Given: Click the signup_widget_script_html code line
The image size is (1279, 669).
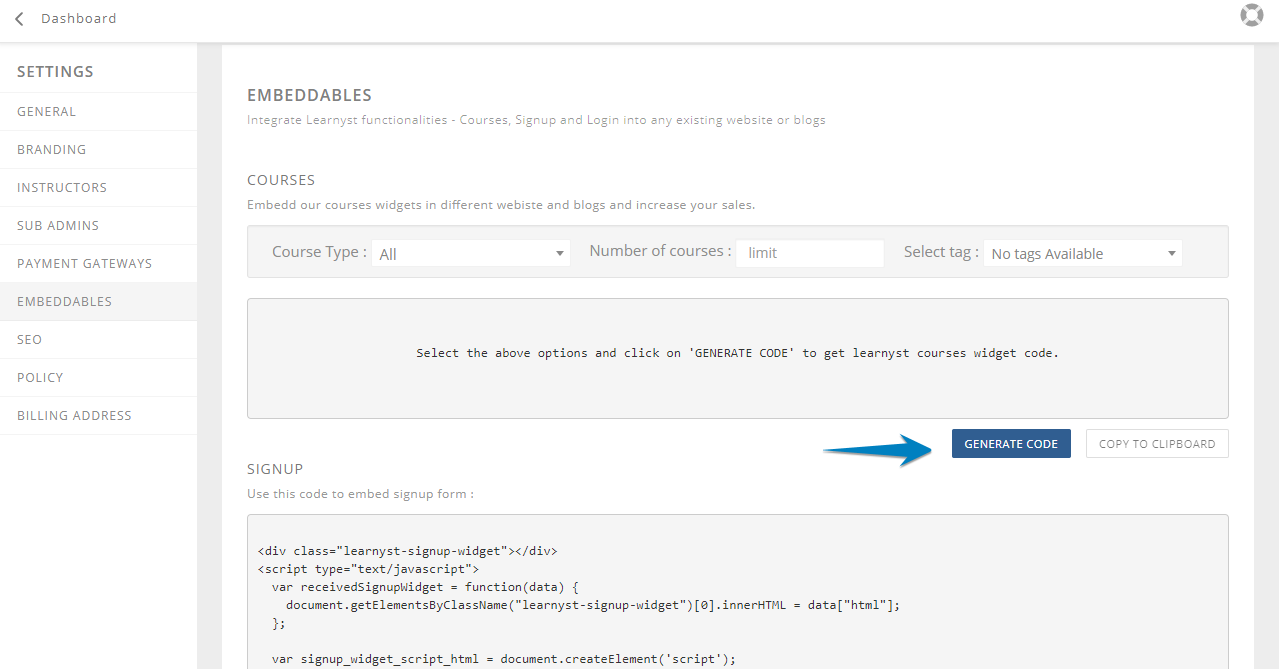Looking at the screenshot, I should (x=504, y=659).
